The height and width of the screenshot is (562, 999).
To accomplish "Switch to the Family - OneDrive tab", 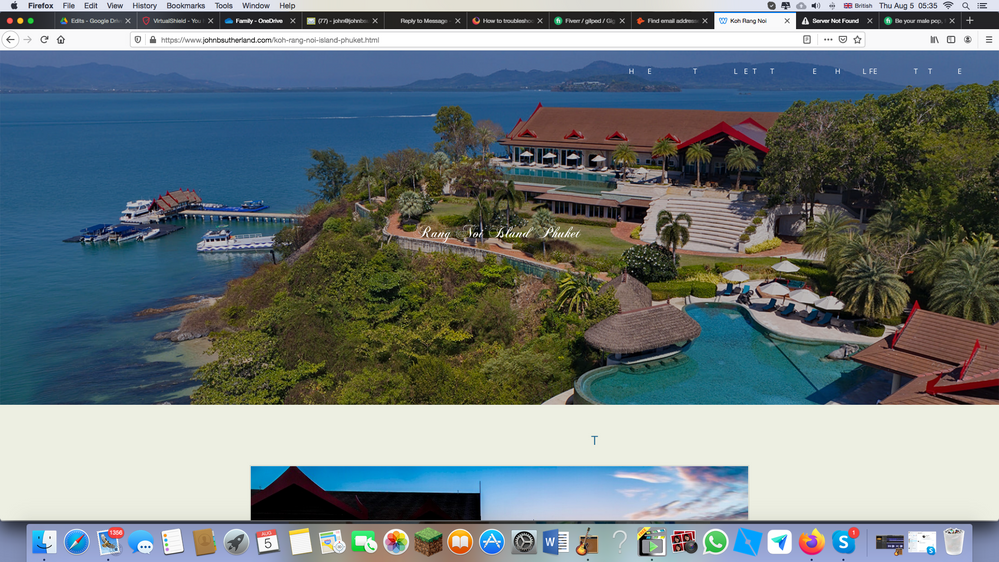I will coord(258,20).
